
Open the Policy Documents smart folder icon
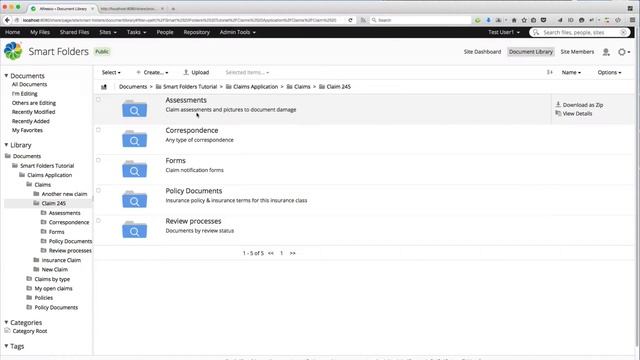[134, 200]
